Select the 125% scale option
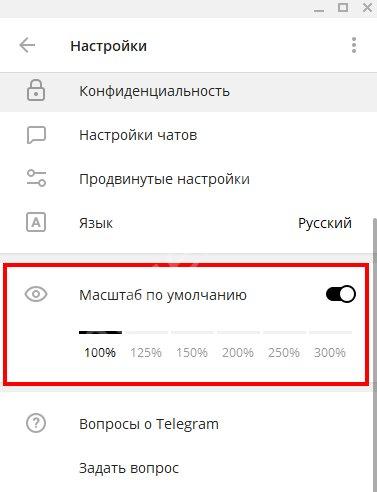The width and height of the screenshot is (377, 492). (146, 352)
